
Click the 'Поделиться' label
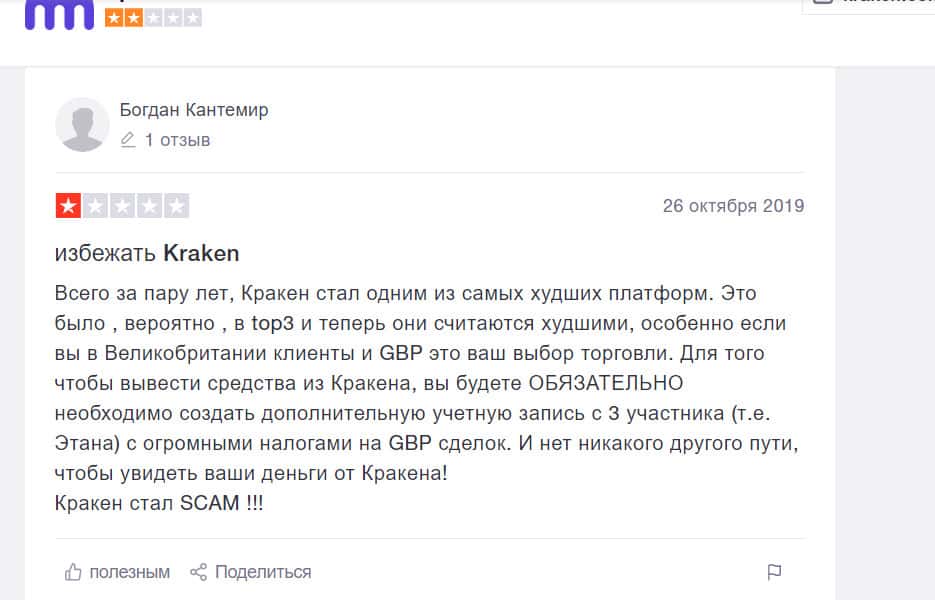pyautogui.click(x=263, y=572)
